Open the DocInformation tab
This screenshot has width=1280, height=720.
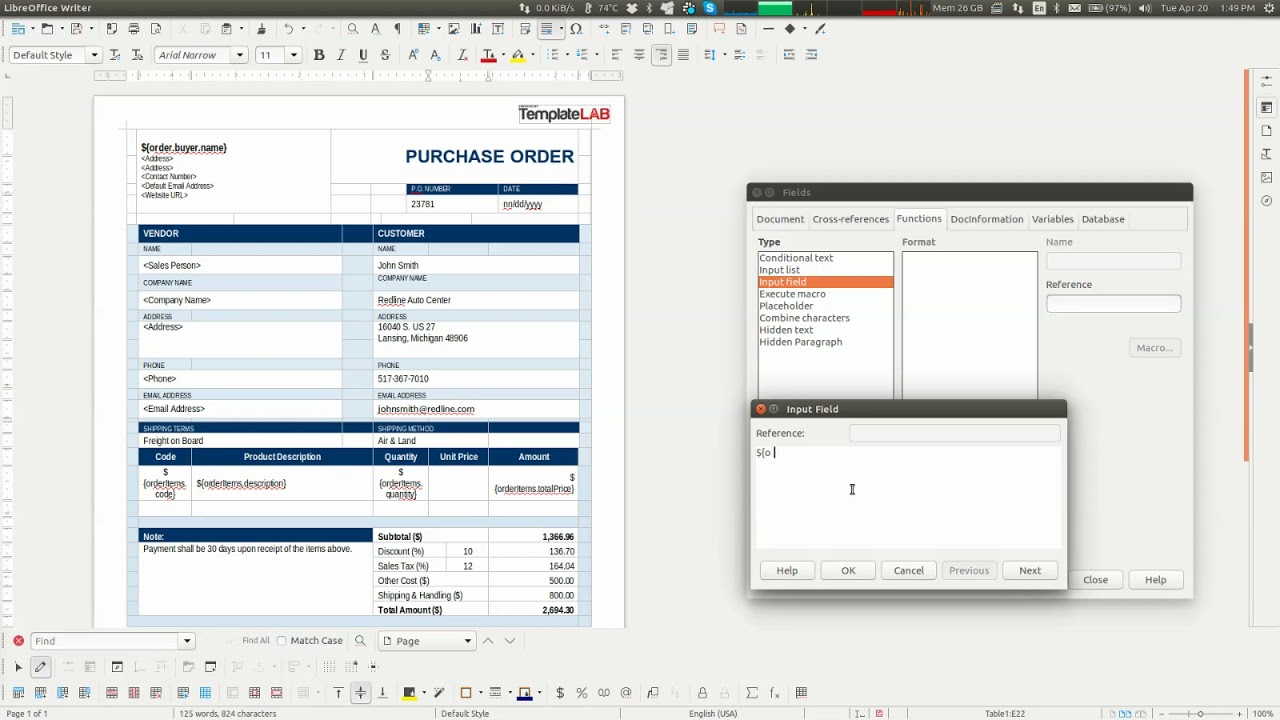pos(987,219)
